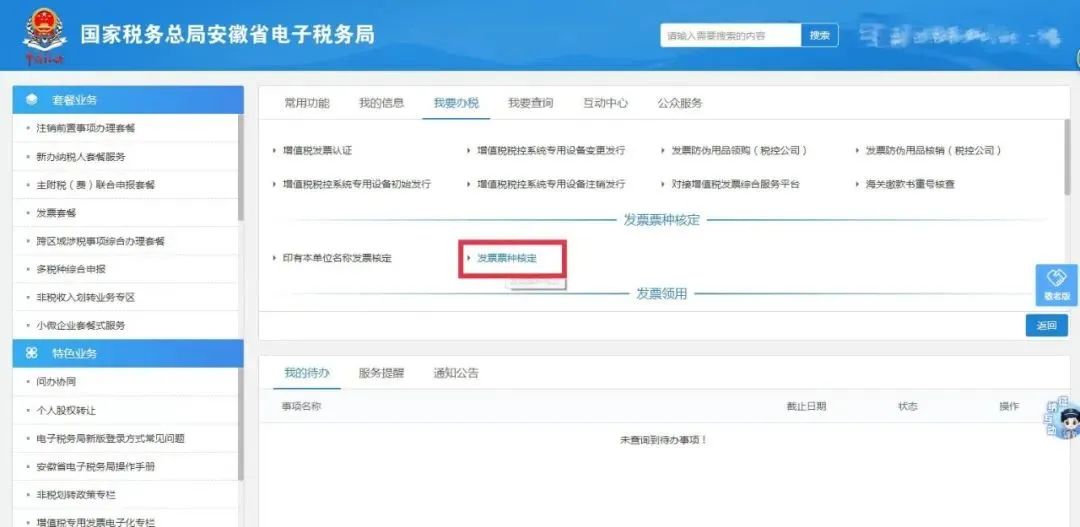Screen dimensions: 1080x527
Task: Open the 互动中心 tab
Action: (x=605, y=103)
